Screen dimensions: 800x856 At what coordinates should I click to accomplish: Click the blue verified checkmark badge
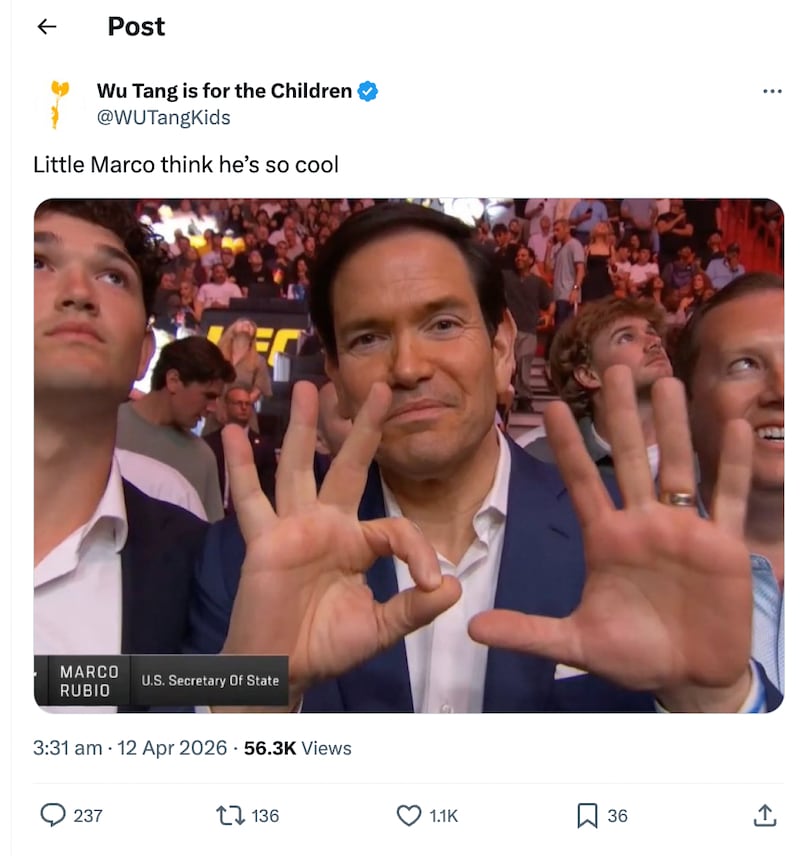click(x=367, y=90)
